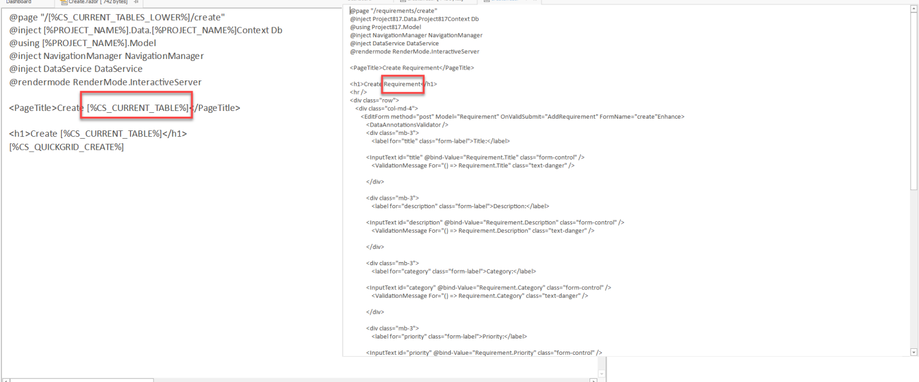
Task: Click the ValidationMessage for Requirement.Category line
Action: tap(479, 296)
